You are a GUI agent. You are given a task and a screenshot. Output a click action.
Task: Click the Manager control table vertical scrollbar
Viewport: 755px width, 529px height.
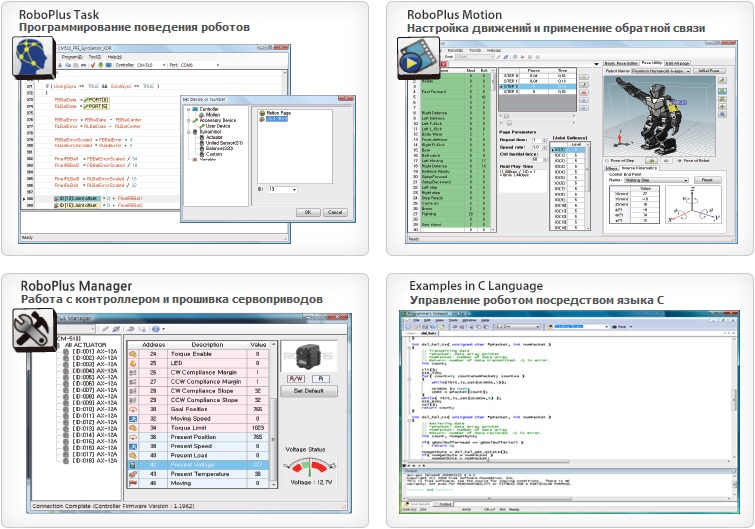point(274,415)
